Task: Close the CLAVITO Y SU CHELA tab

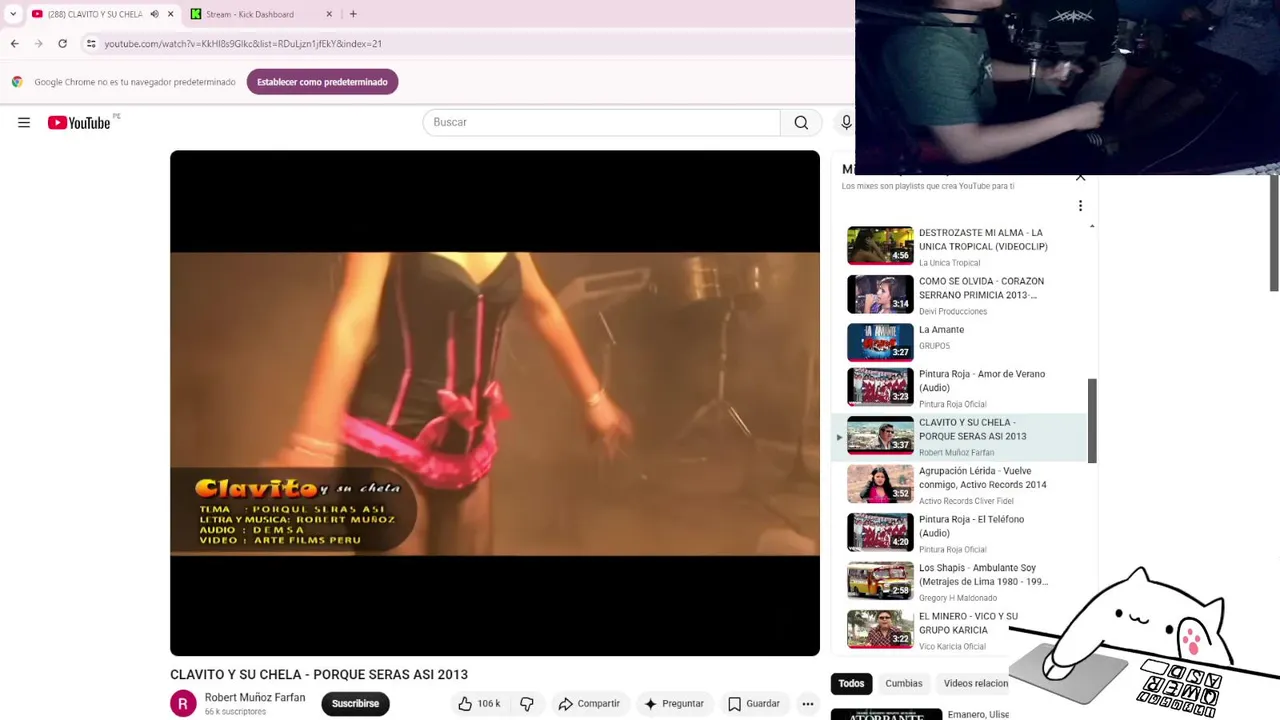Action: (x=171, y=14)
